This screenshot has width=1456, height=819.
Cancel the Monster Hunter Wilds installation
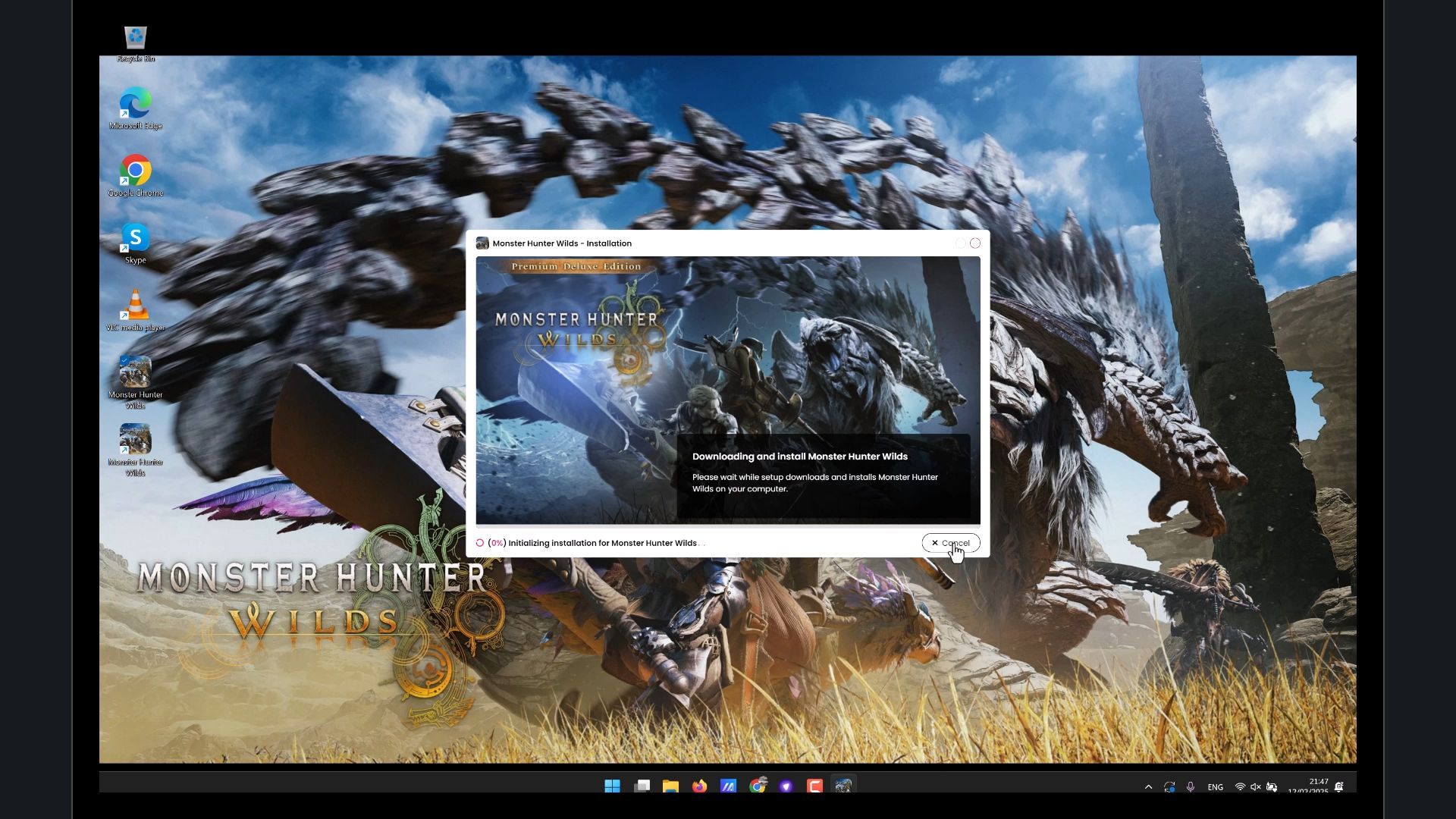click(x=950, y=543)
